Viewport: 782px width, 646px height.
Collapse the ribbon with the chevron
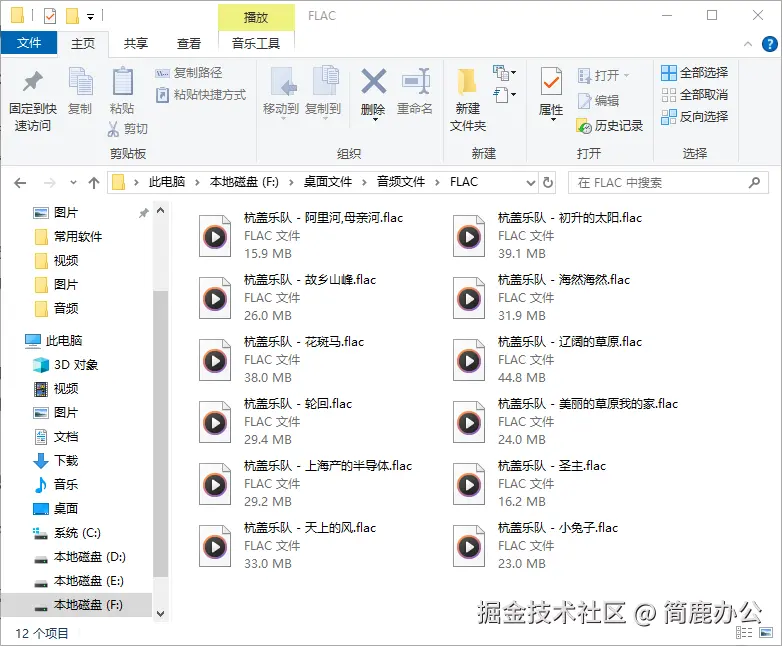coord(748,44)
